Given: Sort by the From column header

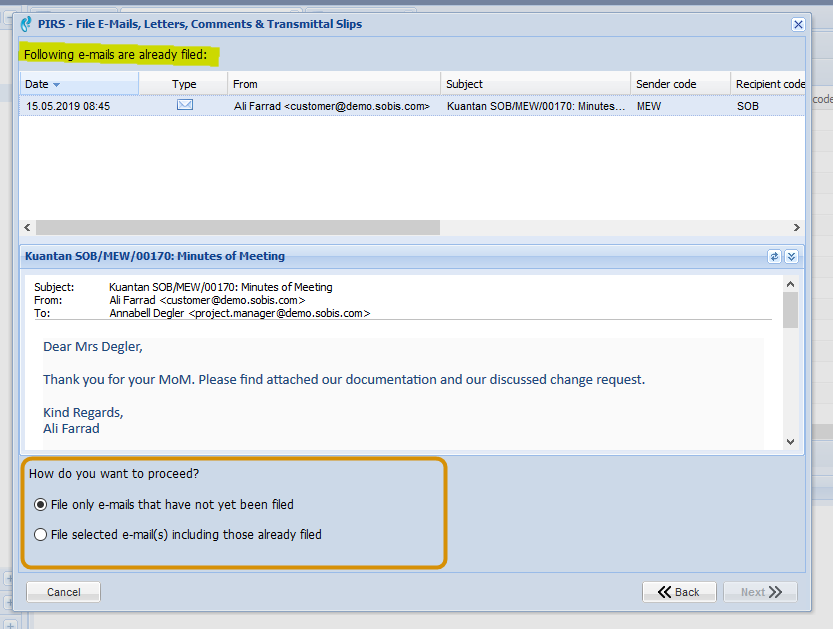Looking at the screenshot, I should tap(334, 84).
